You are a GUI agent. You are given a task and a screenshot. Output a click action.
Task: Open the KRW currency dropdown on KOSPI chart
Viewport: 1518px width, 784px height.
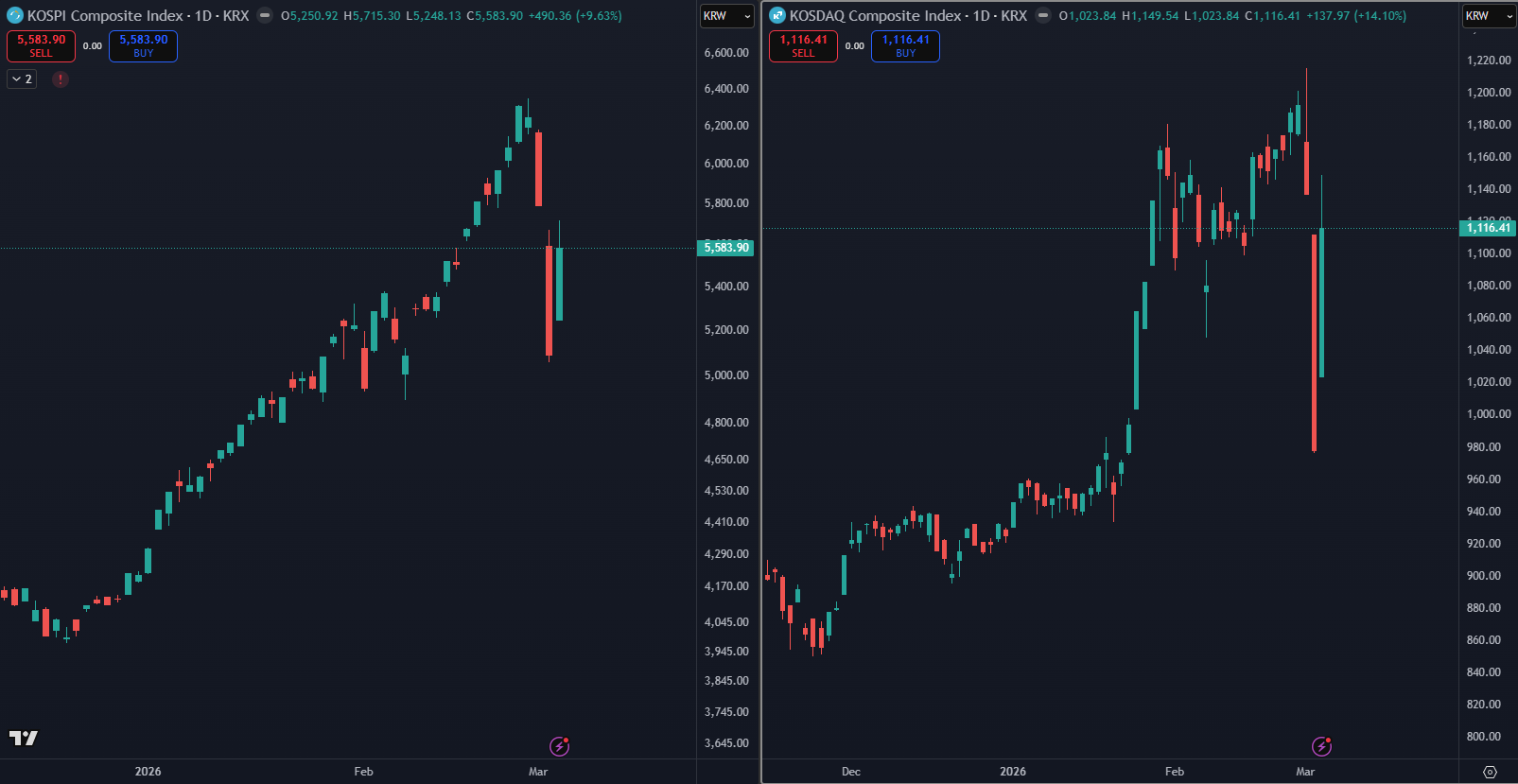pyautogui.click(x=726, y=16)
